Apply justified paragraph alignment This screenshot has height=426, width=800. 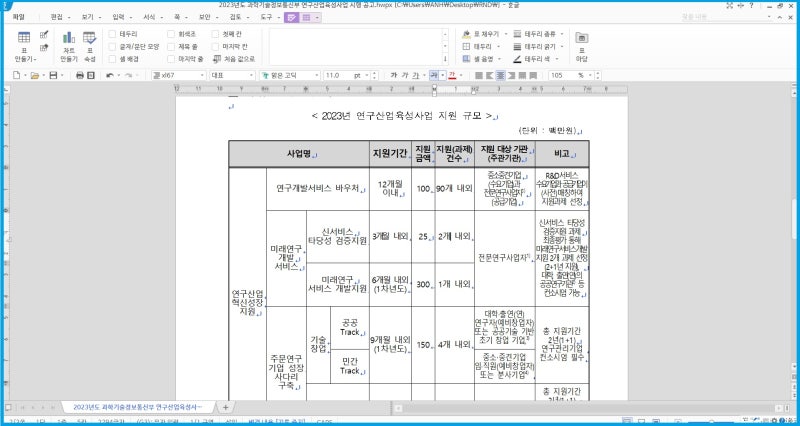click(x=479, y=76)
